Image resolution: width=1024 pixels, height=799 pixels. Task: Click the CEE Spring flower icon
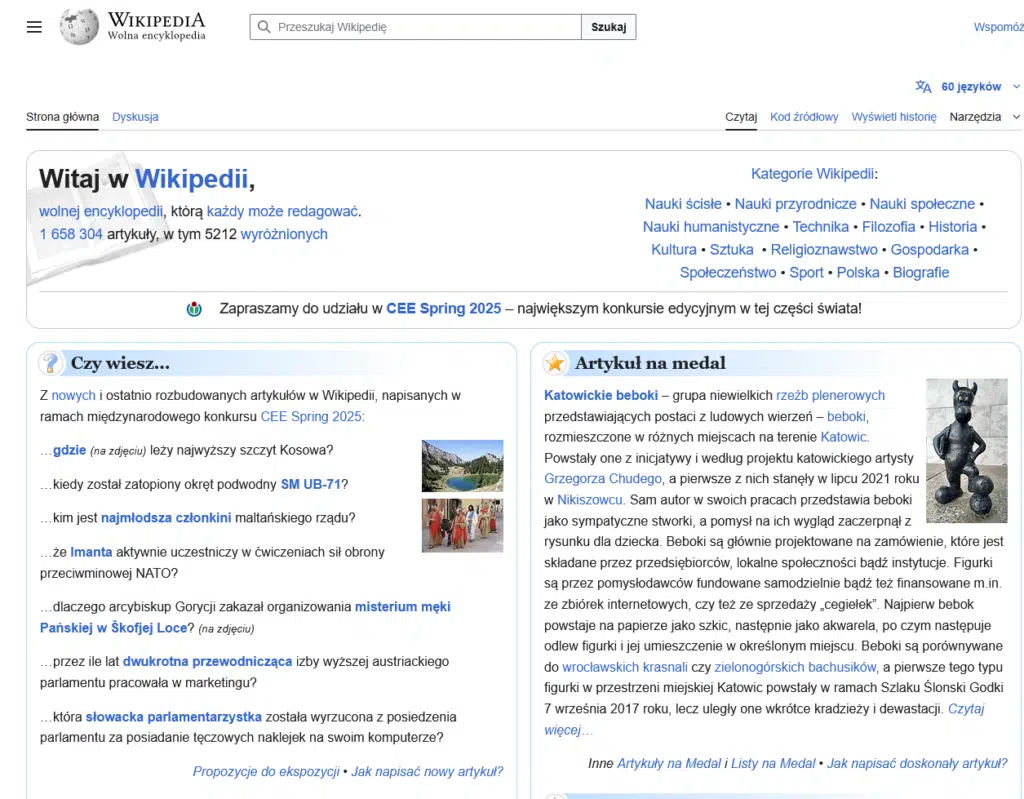point(194,308)
